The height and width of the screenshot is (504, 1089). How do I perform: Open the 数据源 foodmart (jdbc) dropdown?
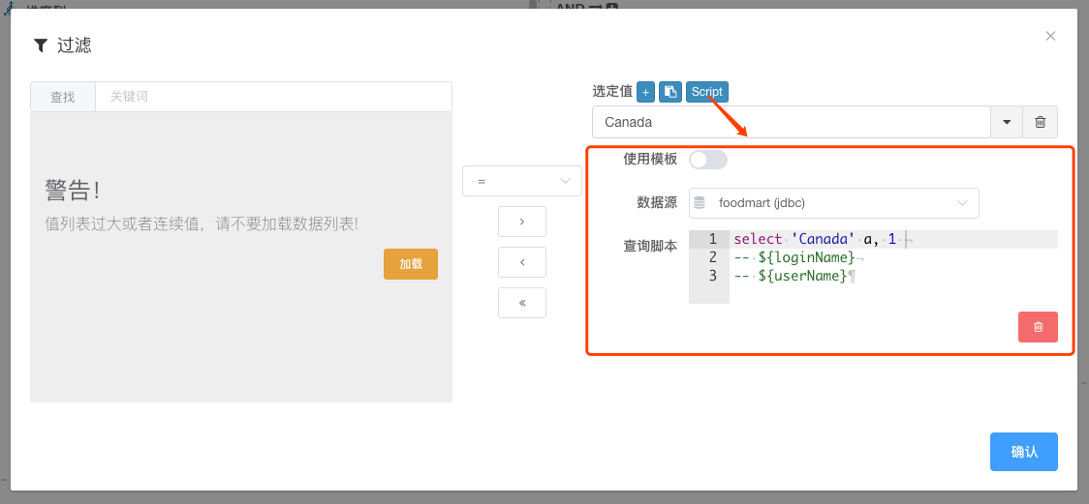click(834, 203)
